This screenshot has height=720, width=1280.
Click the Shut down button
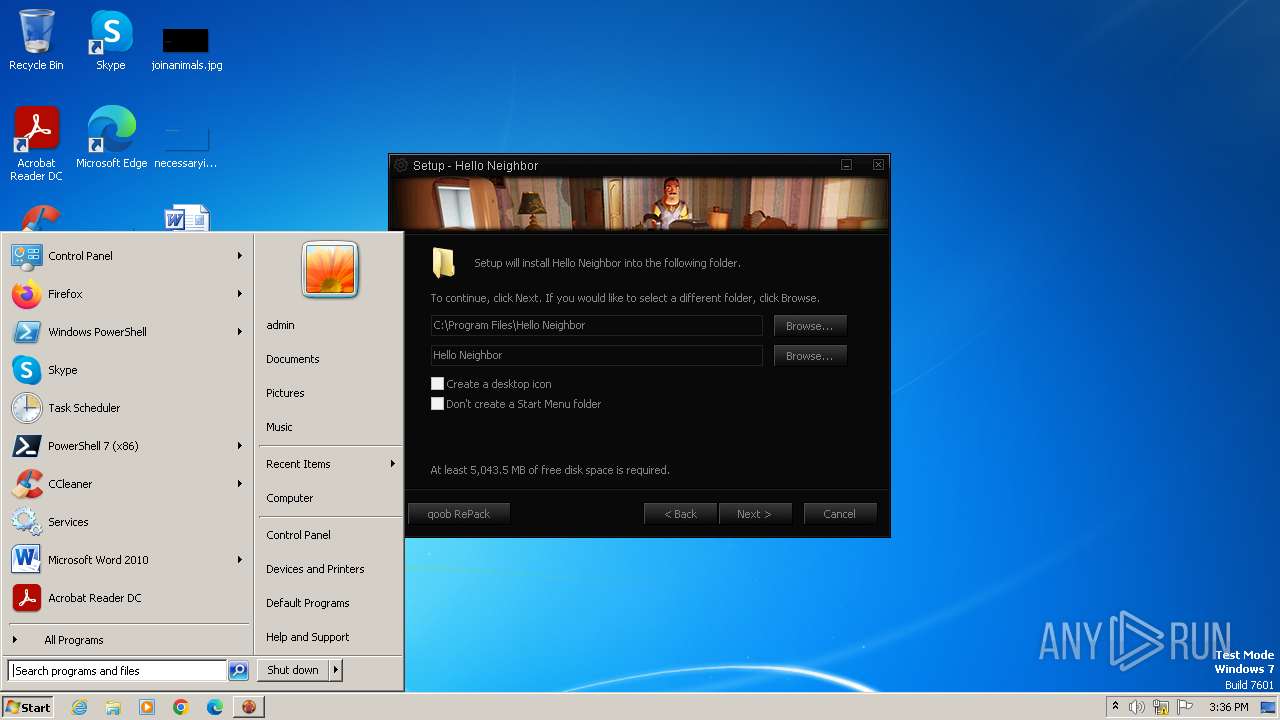coord(293,670)
